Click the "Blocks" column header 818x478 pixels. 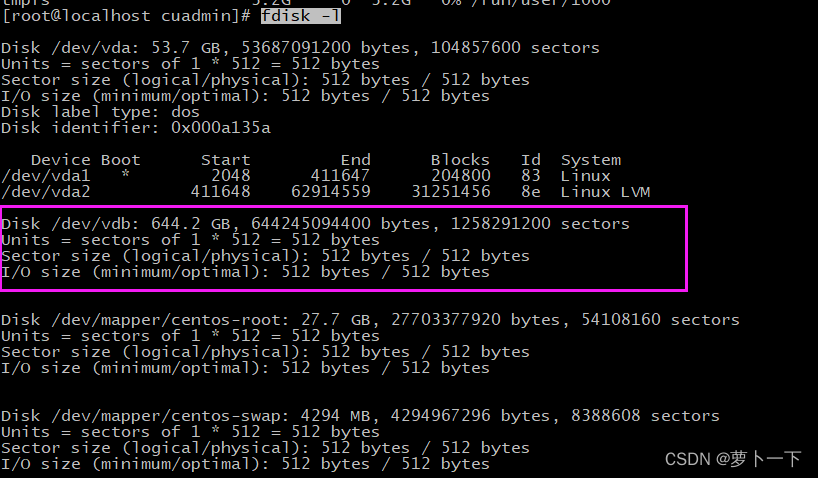(460, 160)
